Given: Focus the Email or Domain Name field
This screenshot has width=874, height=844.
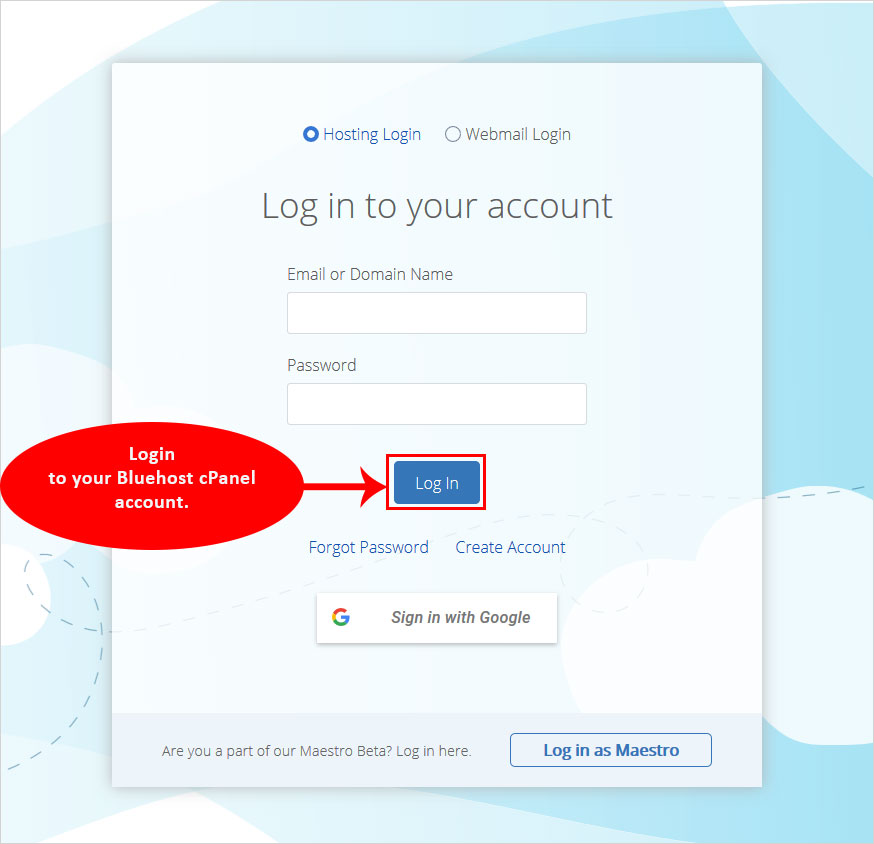Looking at the screenshot, I should [x=436, y=313].
